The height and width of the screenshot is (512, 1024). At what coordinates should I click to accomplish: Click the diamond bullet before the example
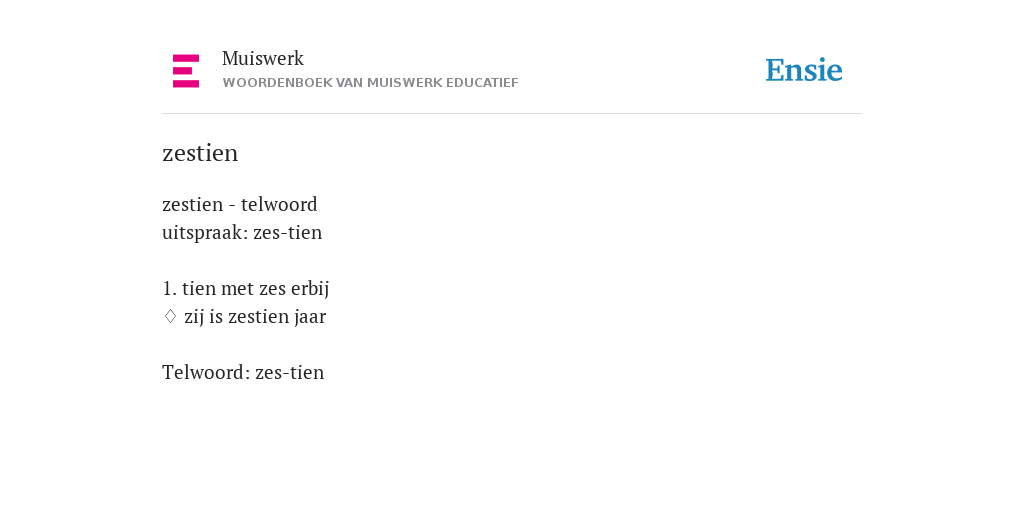click(170, 317)
